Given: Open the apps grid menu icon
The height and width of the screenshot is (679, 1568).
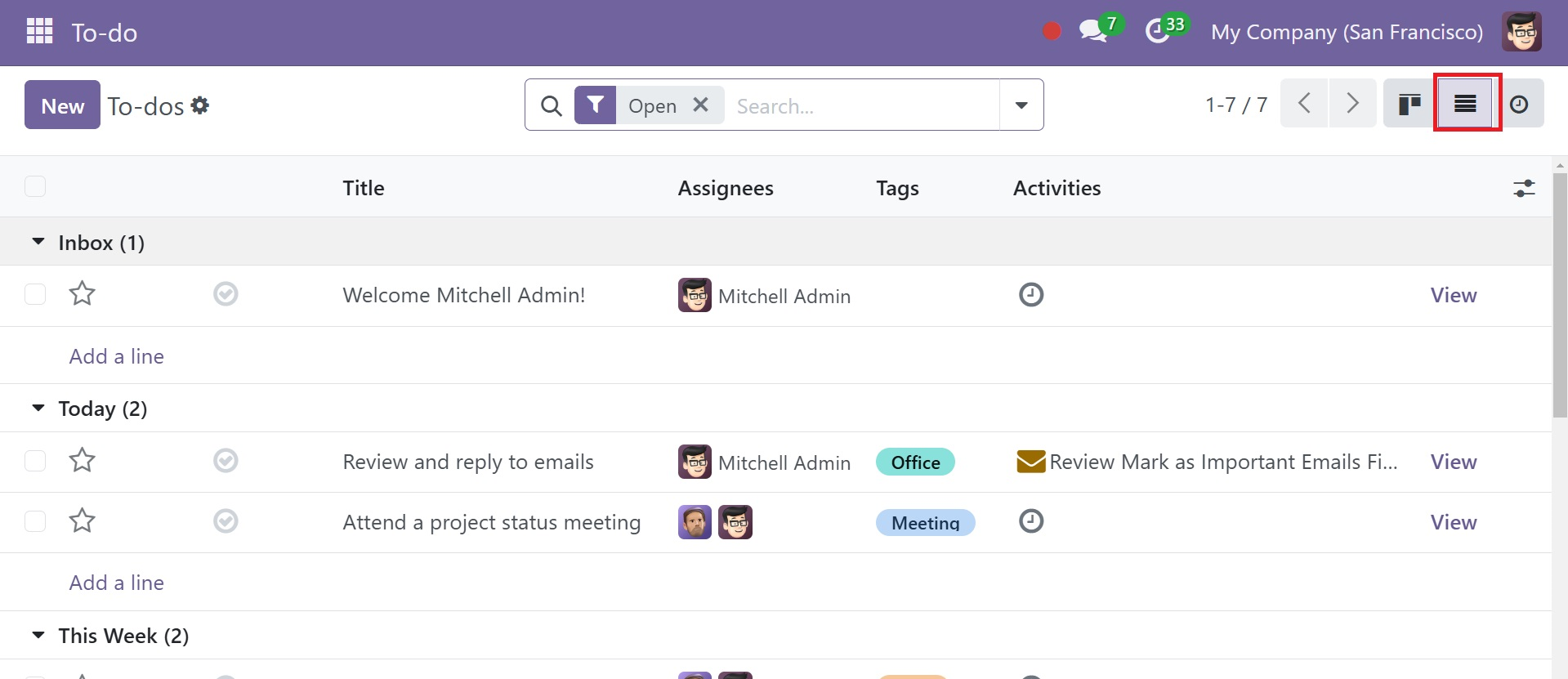Looking at the screenshot, I should point(39,32).
